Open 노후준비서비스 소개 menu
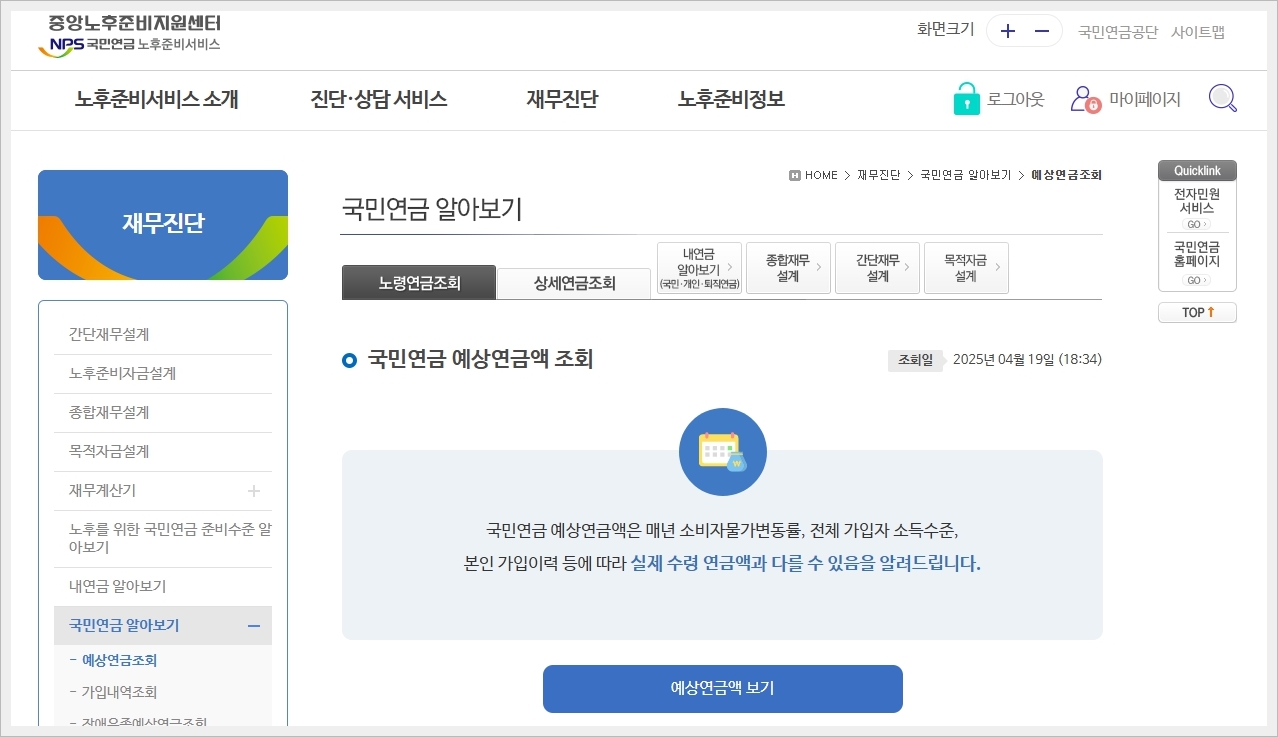This screenshot has width=1278, height=737. pyautogui.click(x=157, y=99)
